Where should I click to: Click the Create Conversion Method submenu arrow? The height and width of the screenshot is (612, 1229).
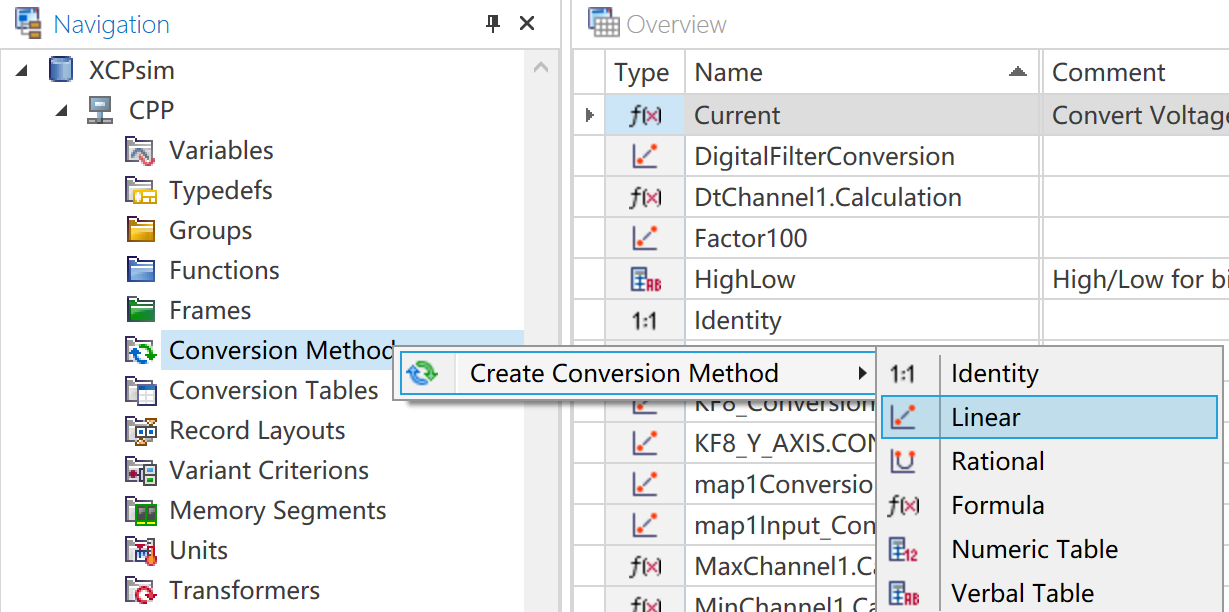click(862, 374)
